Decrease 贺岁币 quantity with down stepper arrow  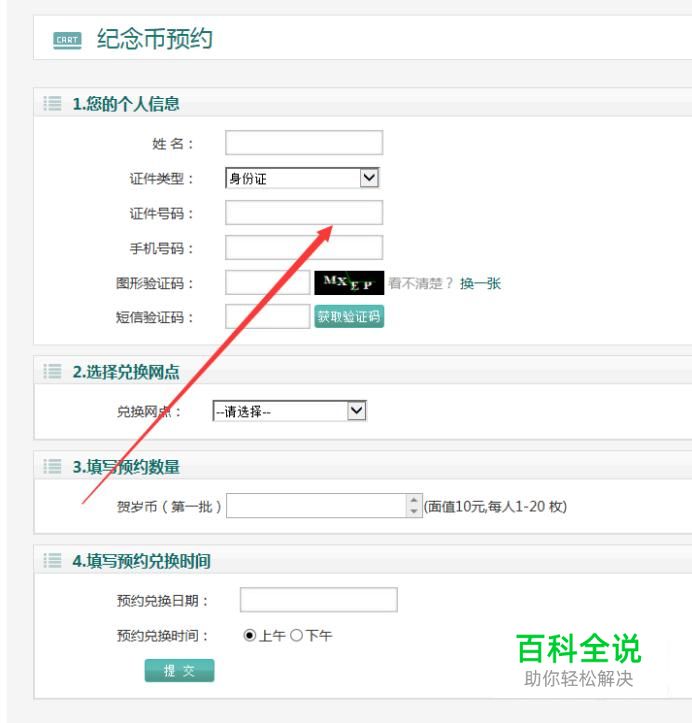(x=414, y=511)
